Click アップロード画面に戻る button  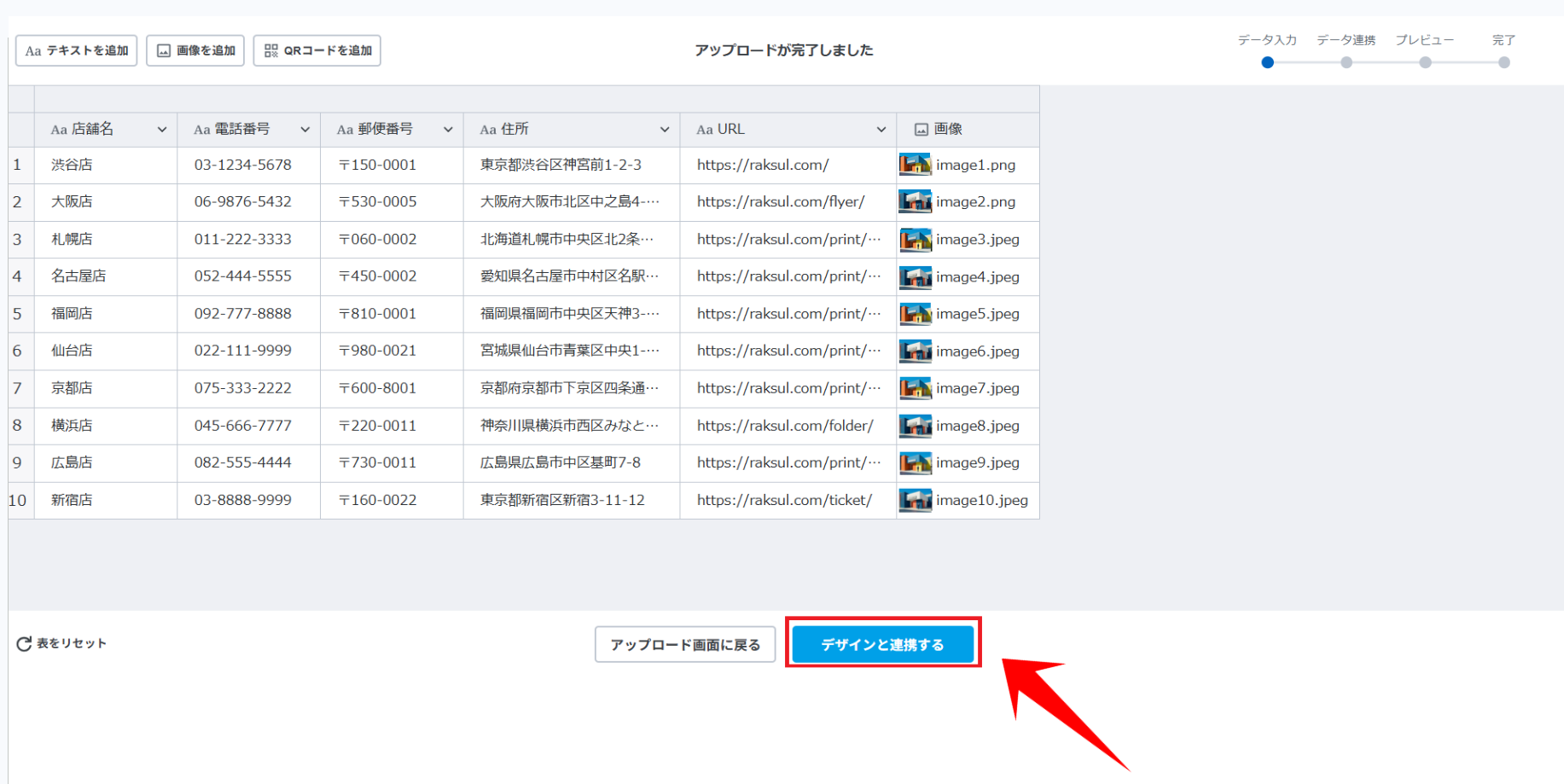point(685,645)
